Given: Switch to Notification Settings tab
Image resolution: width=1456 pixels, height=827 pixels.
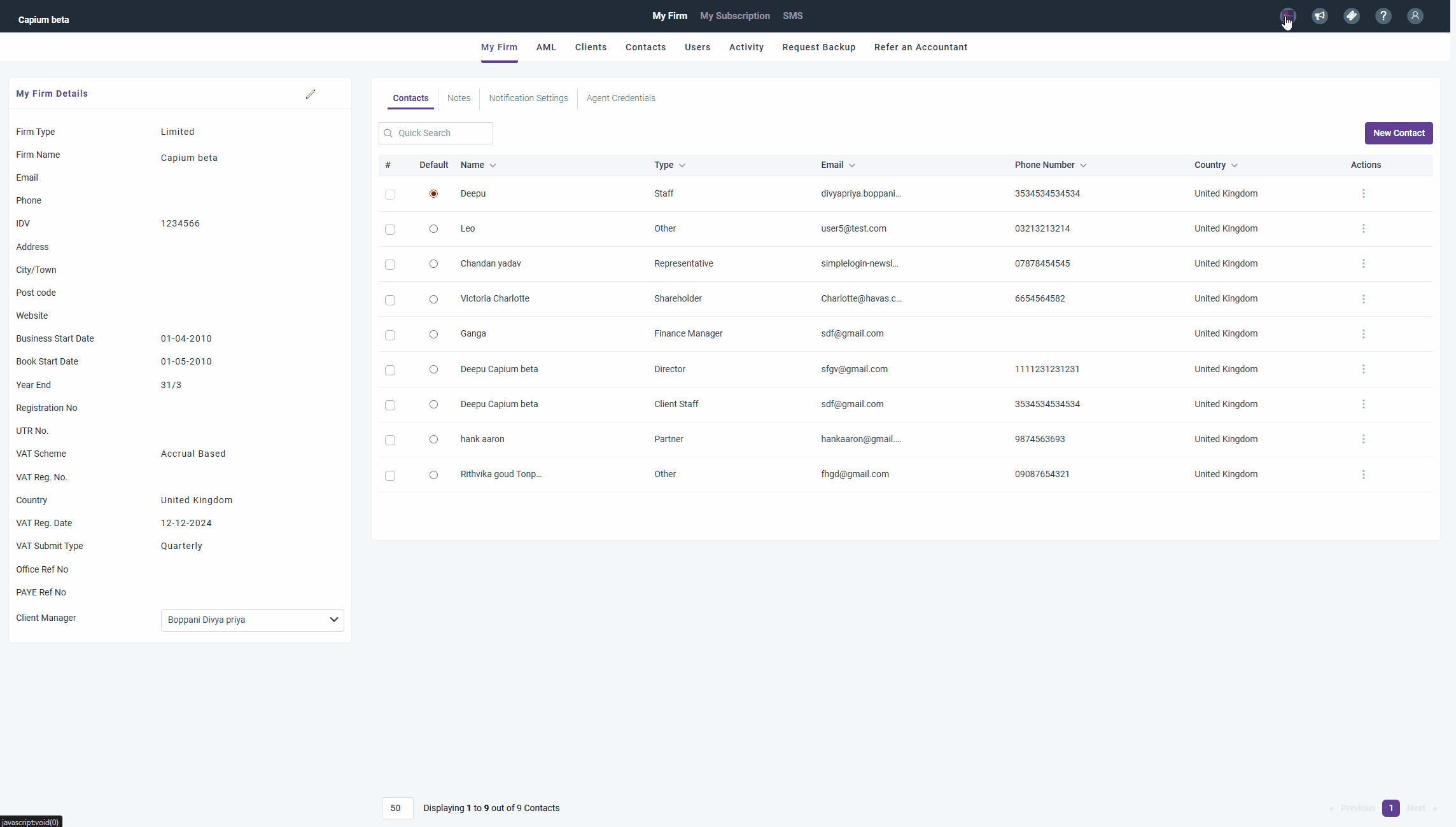Looking at the screenshot, I should 528,98.
